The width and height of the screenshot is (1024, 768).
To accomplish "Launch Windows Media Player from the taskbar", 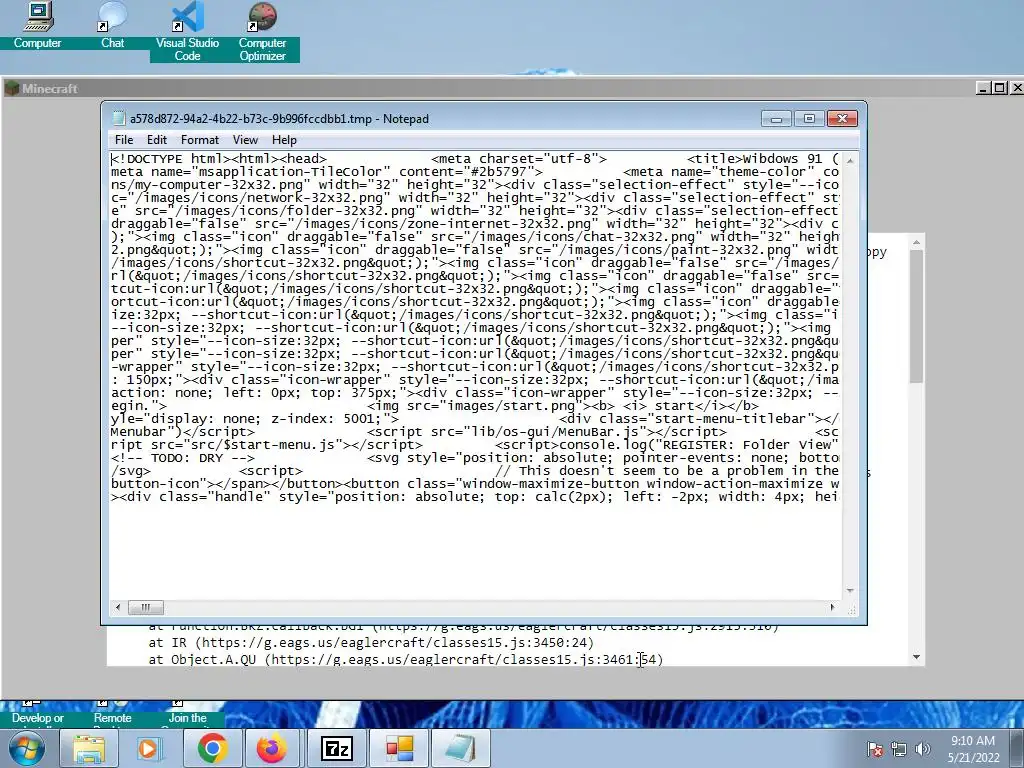I will tap(148, 748).
